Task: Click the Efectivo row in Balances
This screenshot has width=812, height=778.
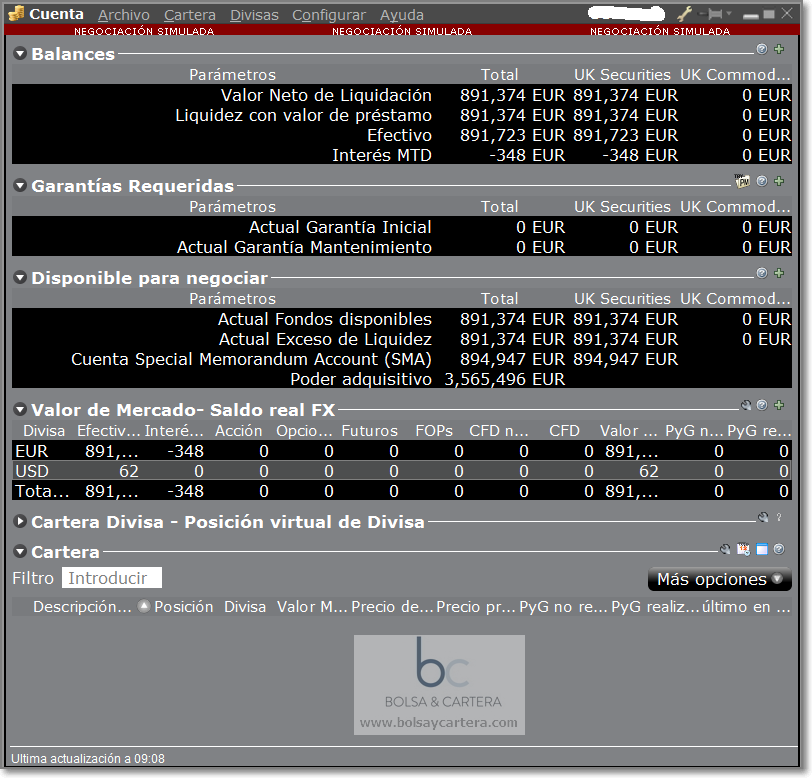Action: click(x=401, y=135)
